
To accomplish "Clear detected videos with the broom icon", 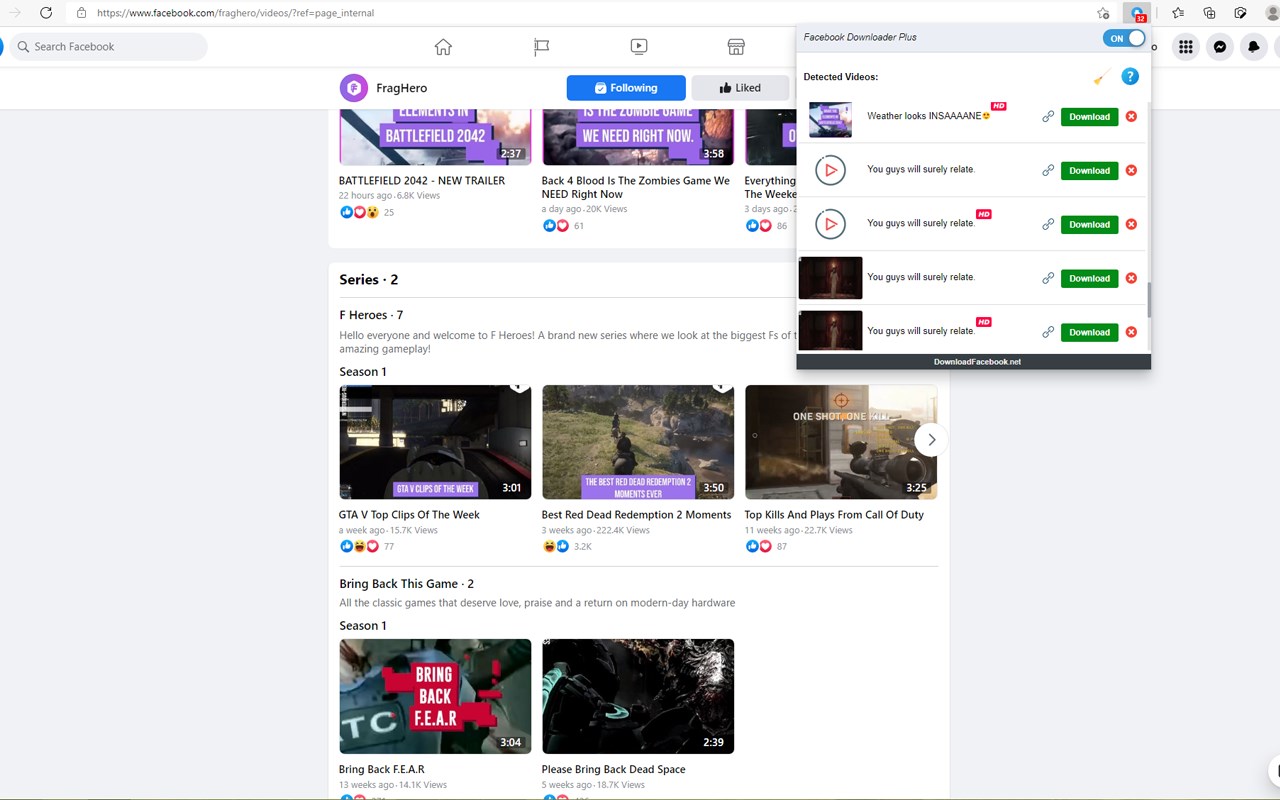I will 1101,77.
